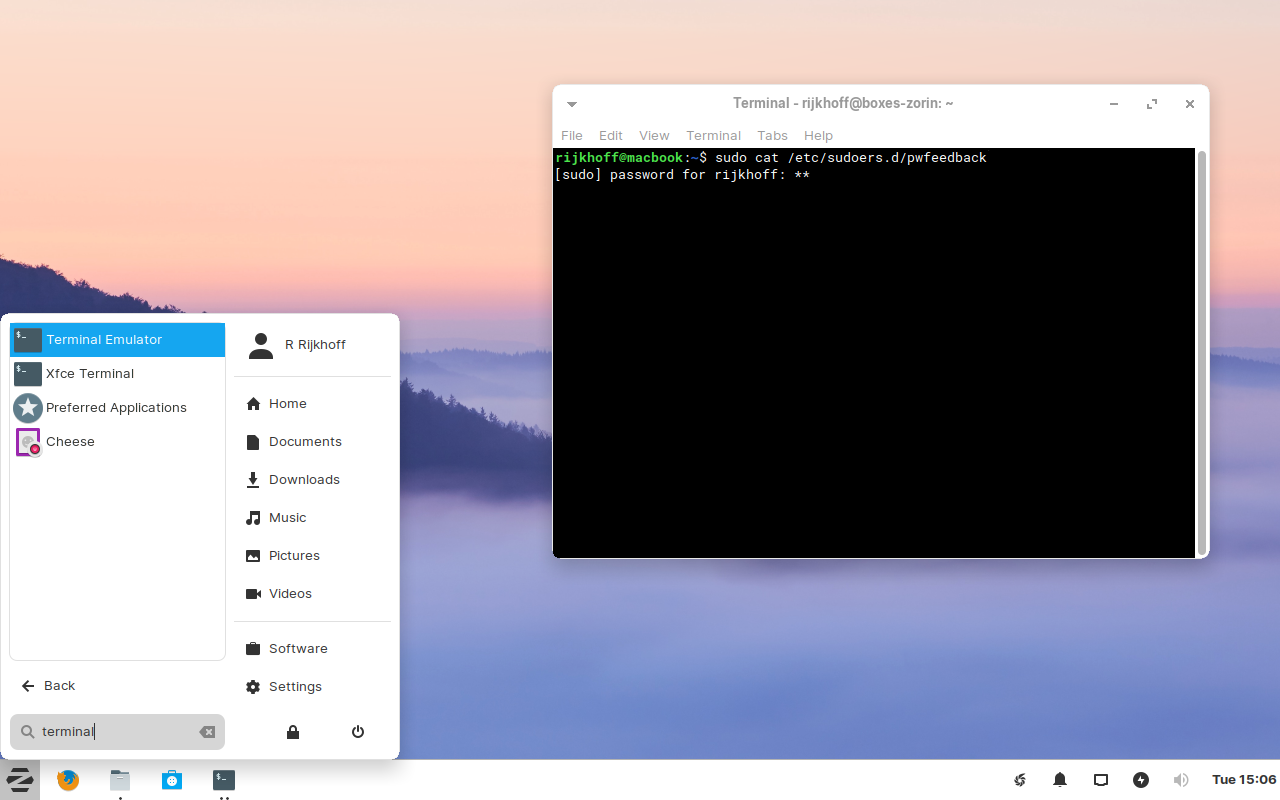The height and width of the screenshot is (800, 1280).
Task: Open the Documents folder from the menu
Action: click(x=312, y=442)
